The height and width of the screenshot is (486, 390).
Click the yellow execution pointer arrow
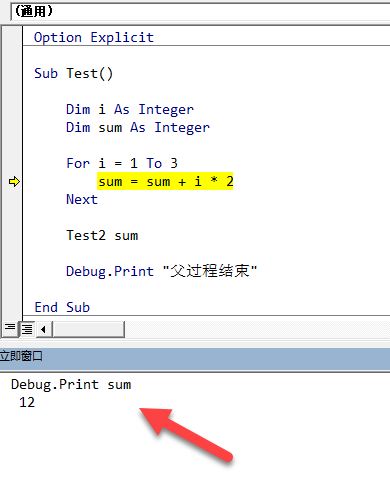point(14,182)
